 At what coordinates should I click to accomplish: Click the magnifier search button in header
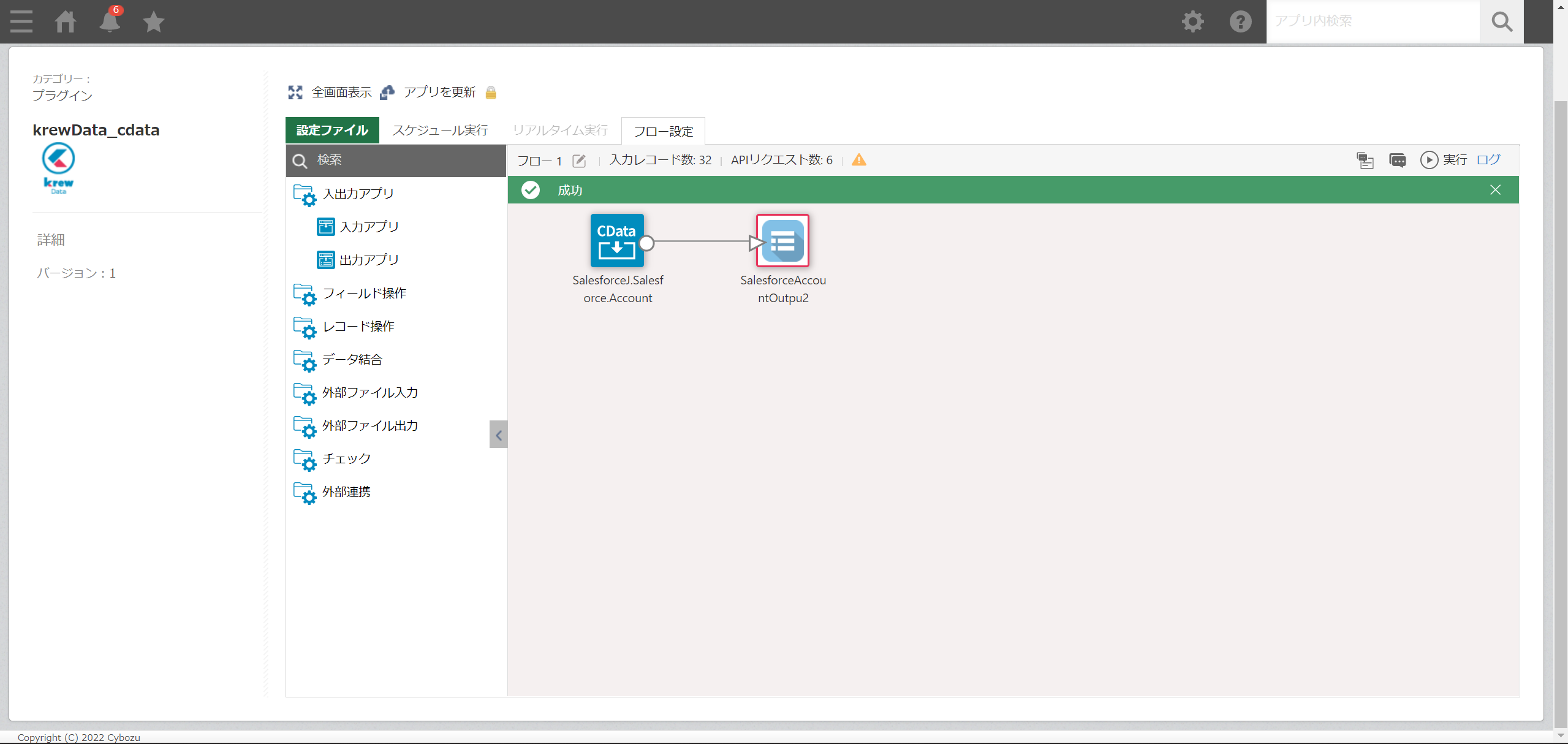tap(1502, 21)
